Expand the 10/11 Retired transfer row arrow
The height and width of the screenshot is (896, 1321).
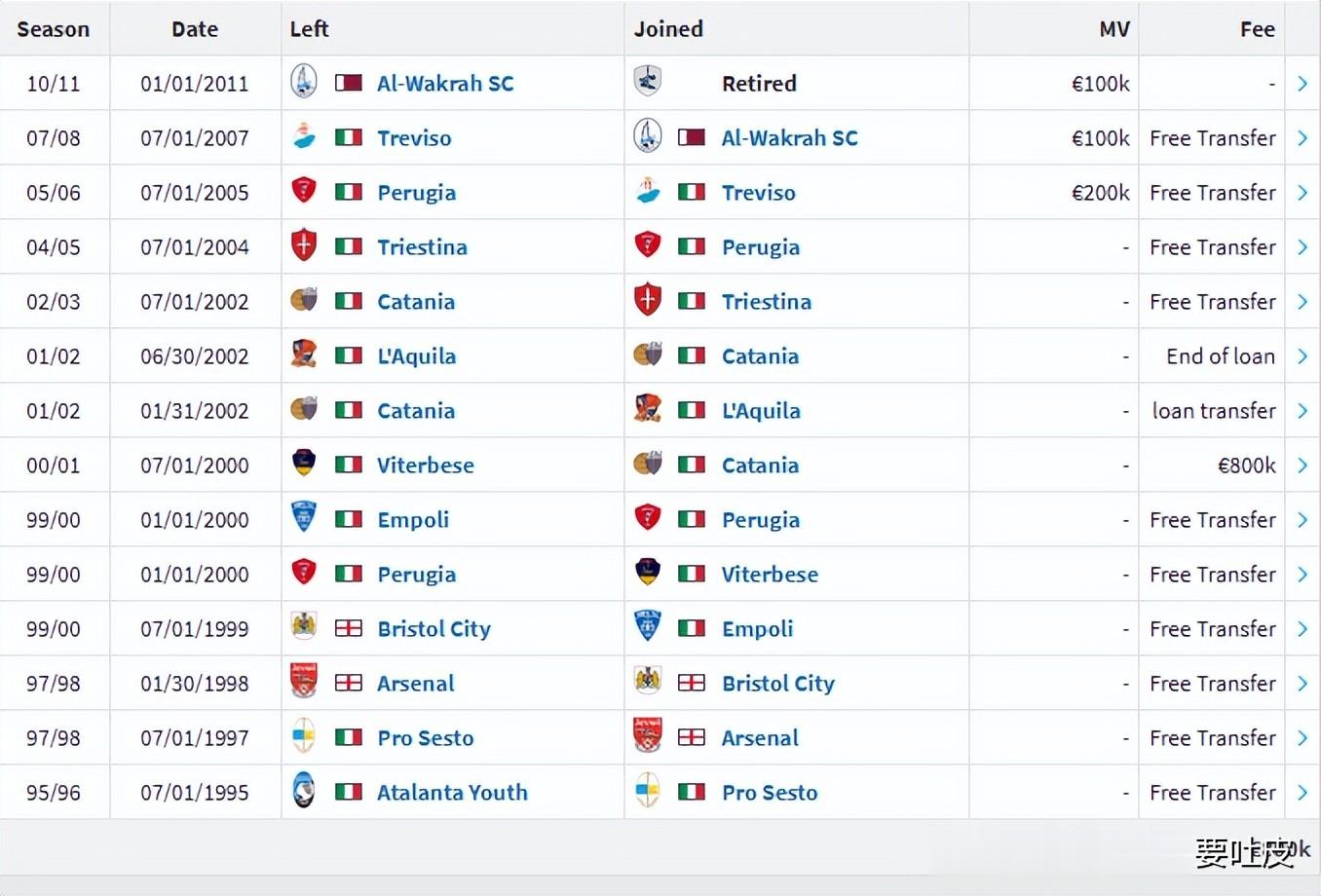click(1302, 84)
